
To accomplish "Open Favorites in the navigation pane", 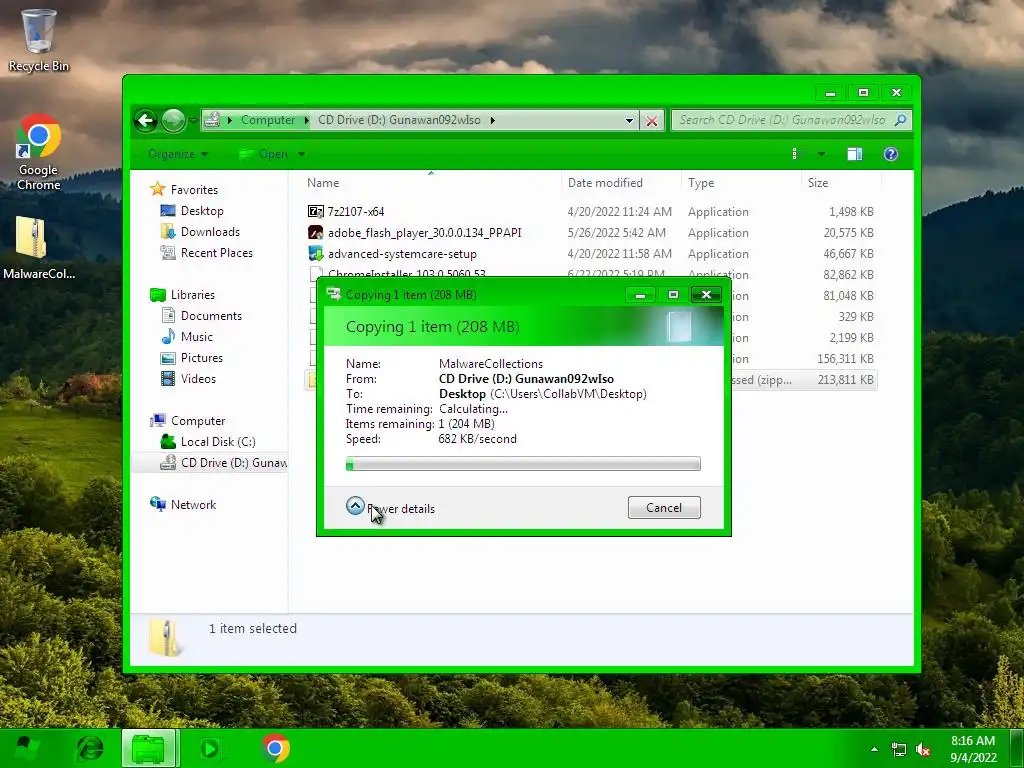I will coord(194,189).
